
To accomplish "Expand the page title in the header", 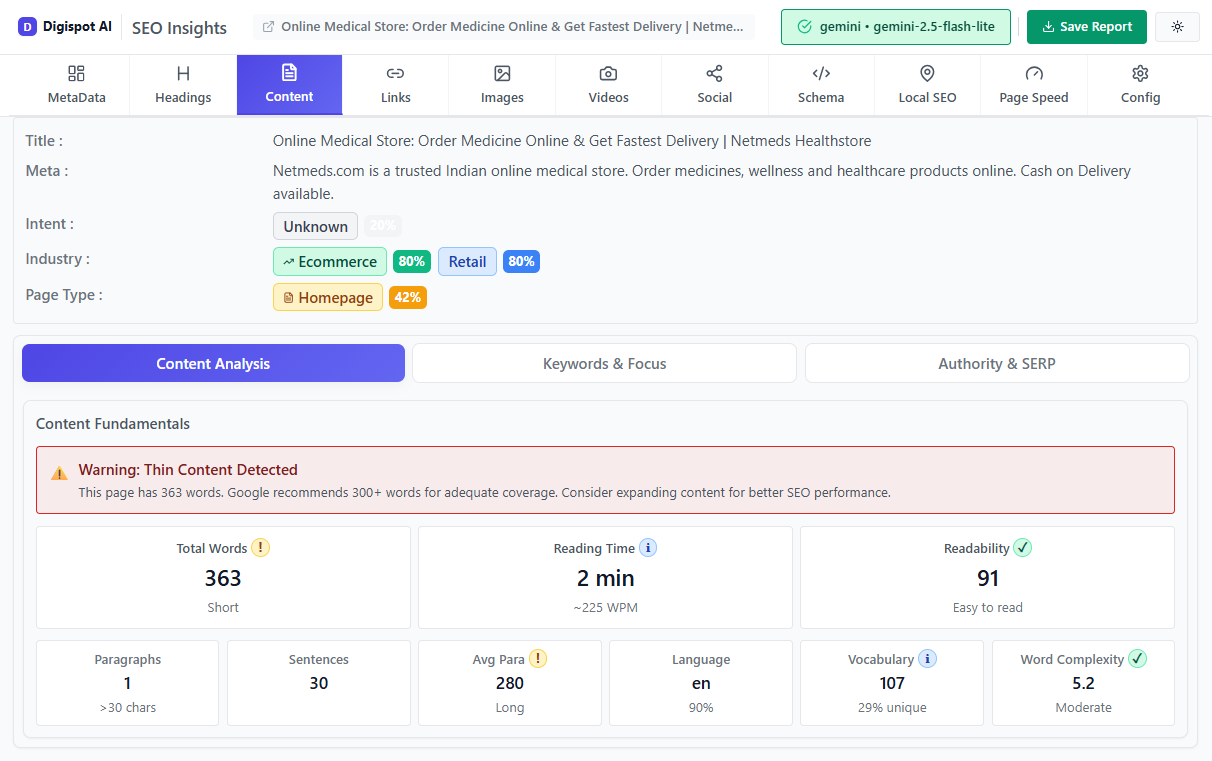I will (504, 26).
